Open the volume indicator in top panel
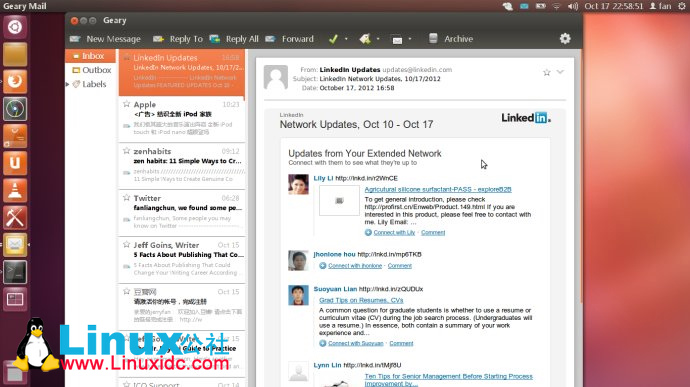 573,6
